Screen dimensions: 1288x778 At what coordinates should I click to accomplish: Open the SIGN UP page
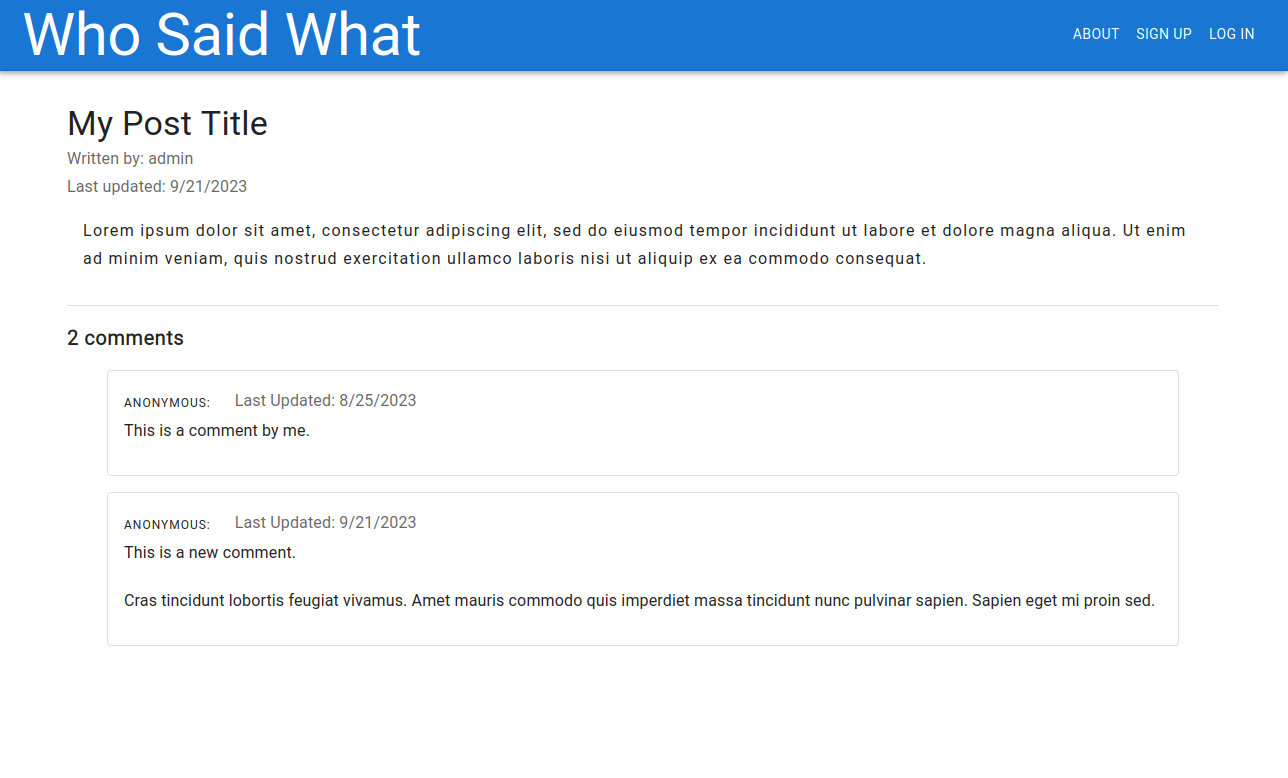tap(1163, 34)
